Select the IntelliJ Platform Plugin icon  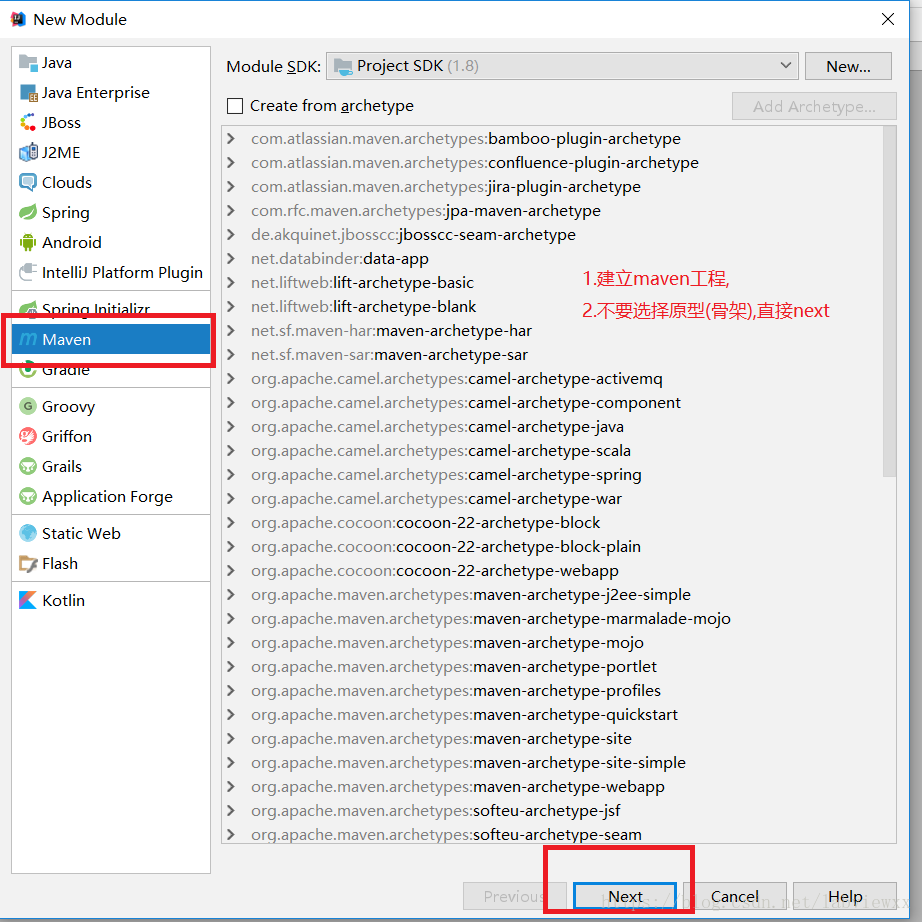coord(28,272)
